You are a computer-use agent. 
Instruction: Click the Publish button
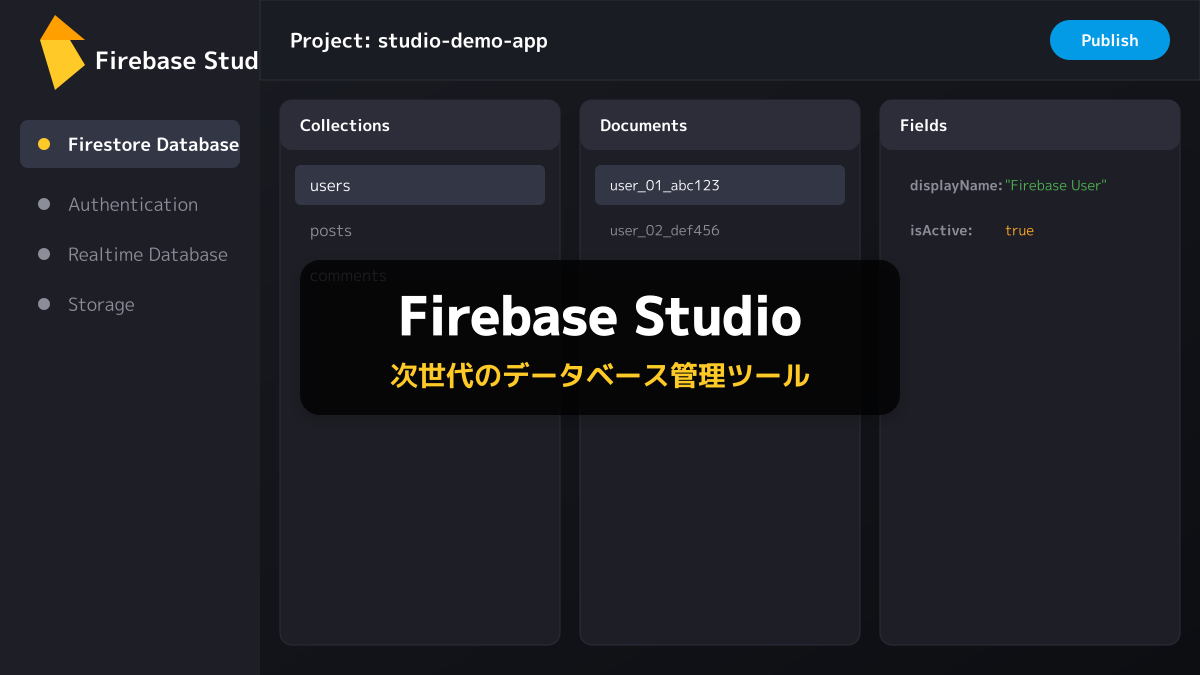1110,40
